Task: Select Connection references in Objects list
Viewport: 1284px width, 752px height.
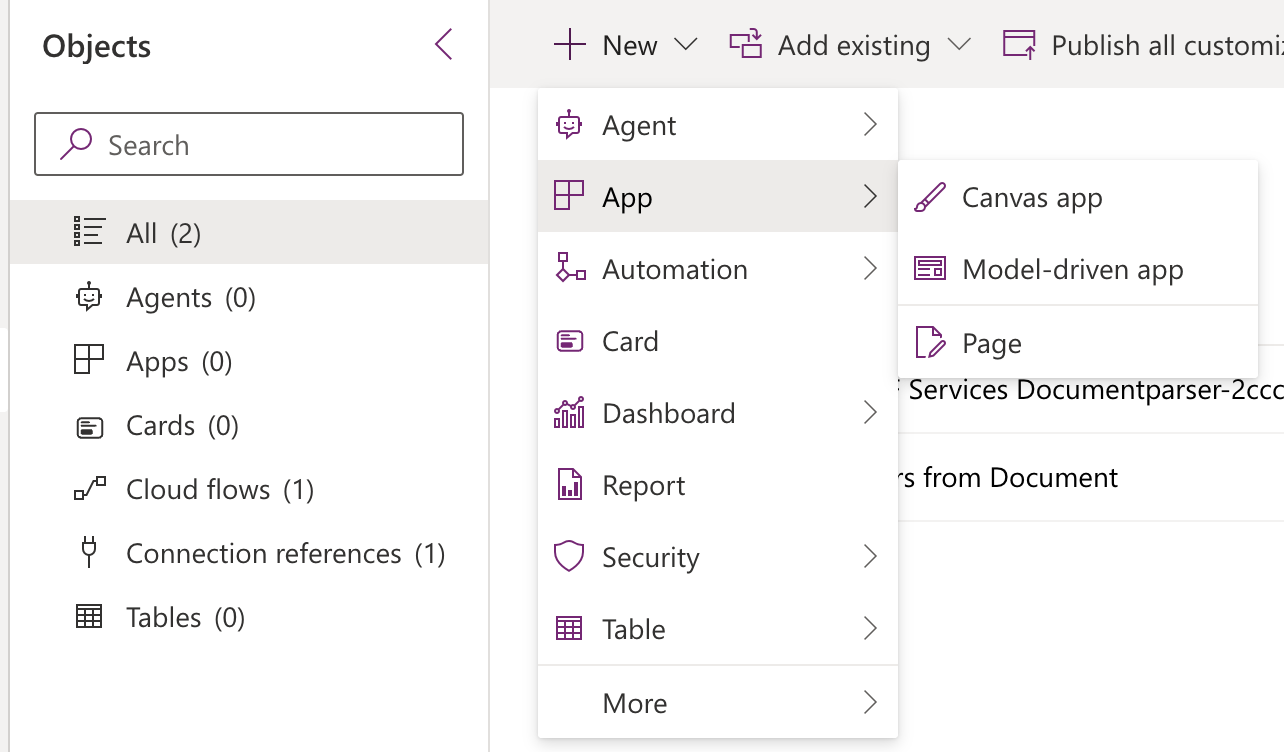Action: point(263,554)
